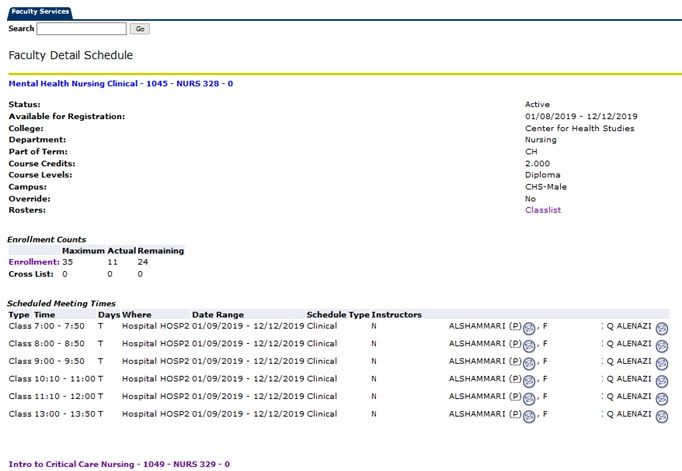Image resolution: width=682 pixels, height=471 pixels.
Task: Email Q ALENAZI from the 11:10 - 12:00 class row
Action: [x=662, y=399]
